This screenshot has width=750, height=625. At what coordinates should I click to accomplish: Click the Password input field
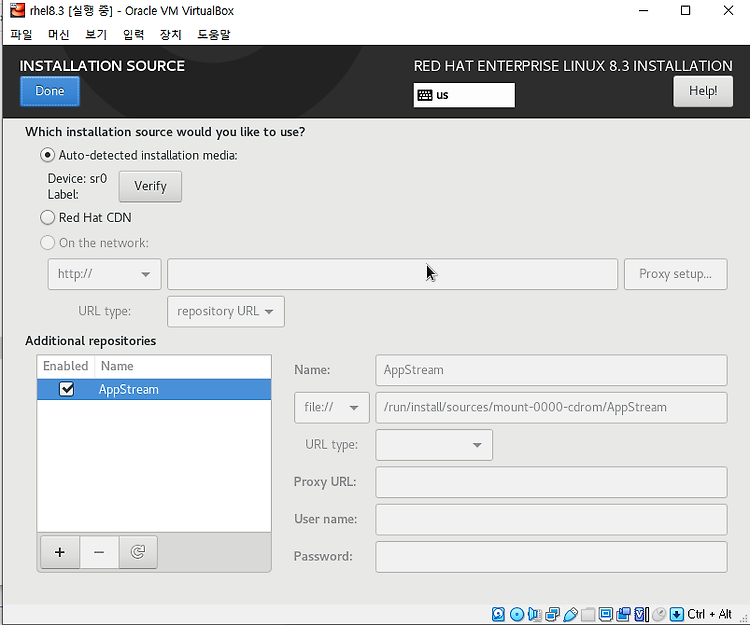point(551,557)
